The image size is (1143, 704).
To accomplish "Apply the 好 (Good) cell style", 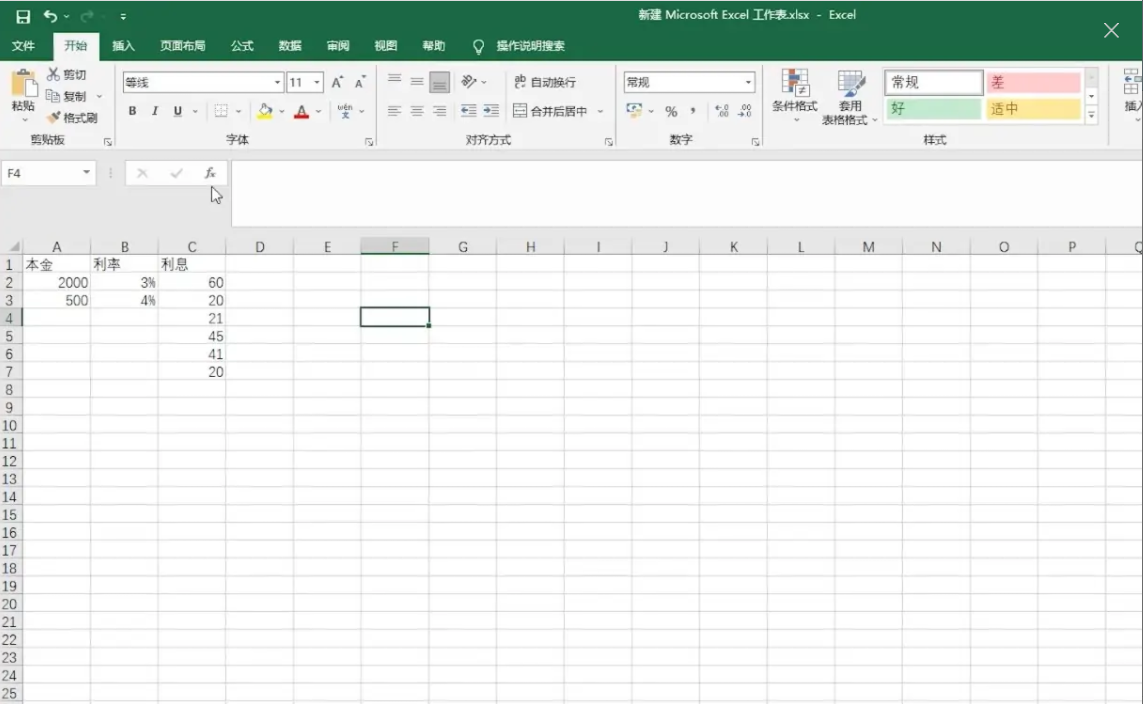I will tap(933, 109).
